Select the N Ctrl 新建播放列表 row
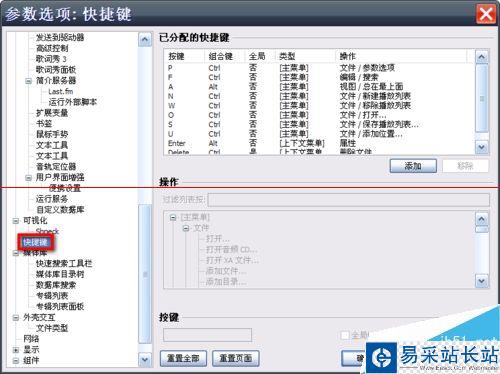The width and height of the screenshot is (500, 374). [x=319, y=96]
